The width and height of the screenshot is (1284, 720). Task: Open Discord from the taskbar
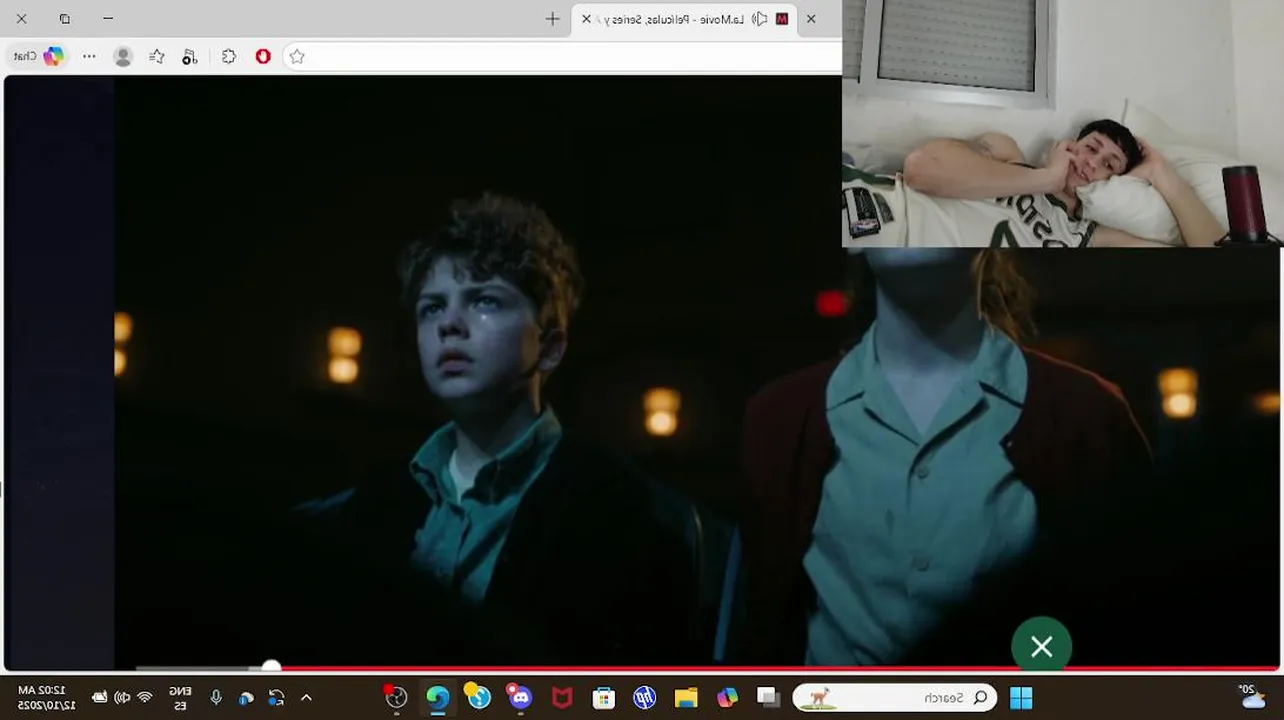coord(519,696)
